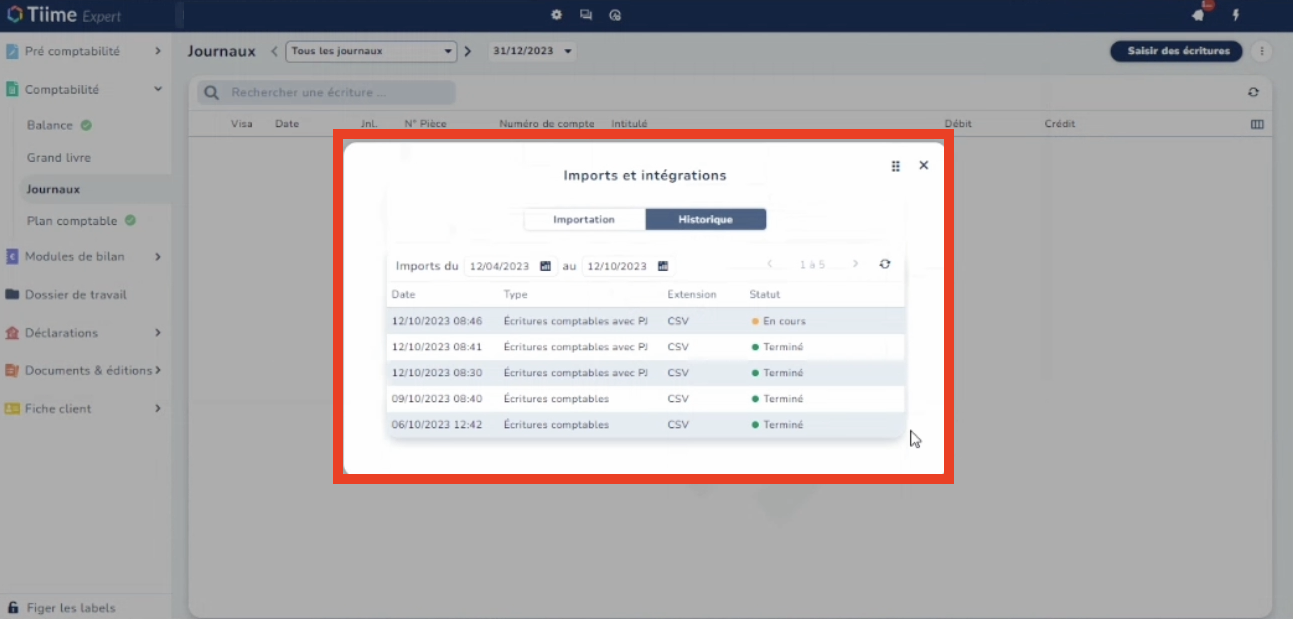
Task: Click the refresh icon in import history
Action: [x=885, y=264]
